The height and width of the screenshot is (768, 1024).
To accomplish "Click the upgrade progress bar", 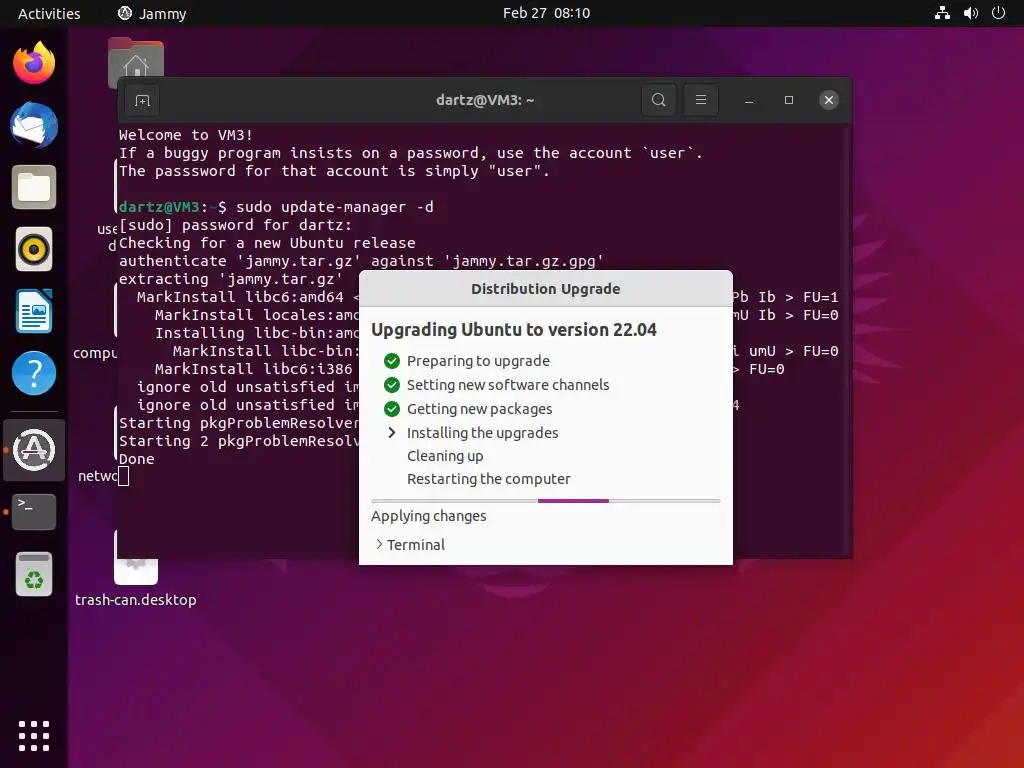I will pos(546,501).
